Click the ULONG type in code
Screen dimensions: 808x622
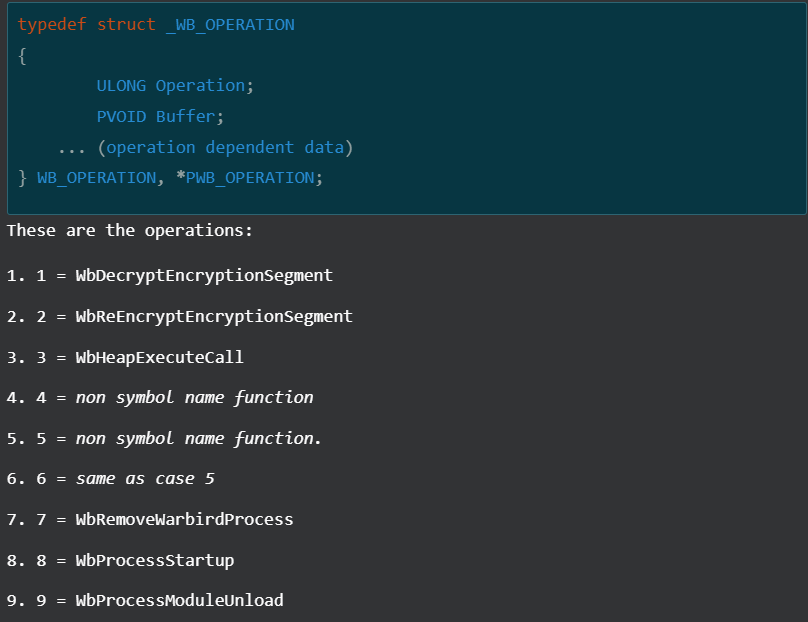point(121,86)
